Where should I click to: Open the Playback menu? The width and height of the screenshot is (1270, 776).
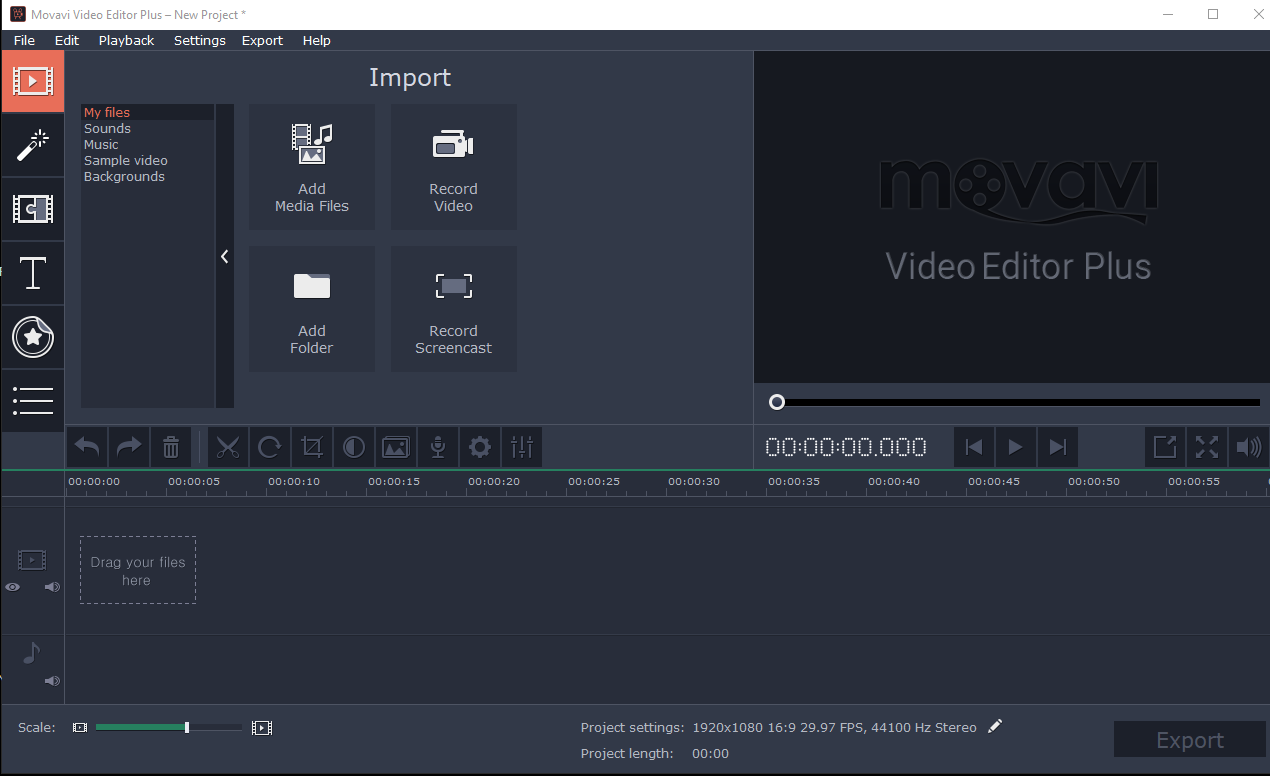tap(126, 40)
